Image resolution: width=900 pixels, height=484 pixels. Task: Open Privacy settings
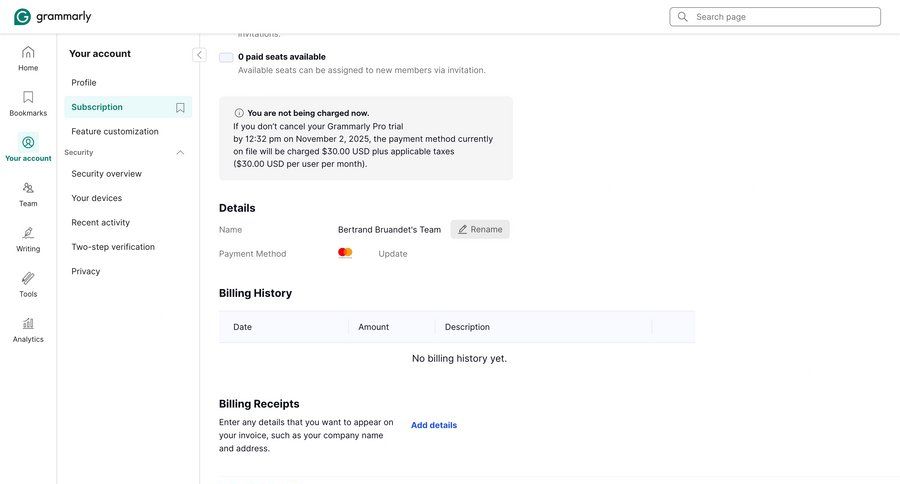click(x=86, y=271)
